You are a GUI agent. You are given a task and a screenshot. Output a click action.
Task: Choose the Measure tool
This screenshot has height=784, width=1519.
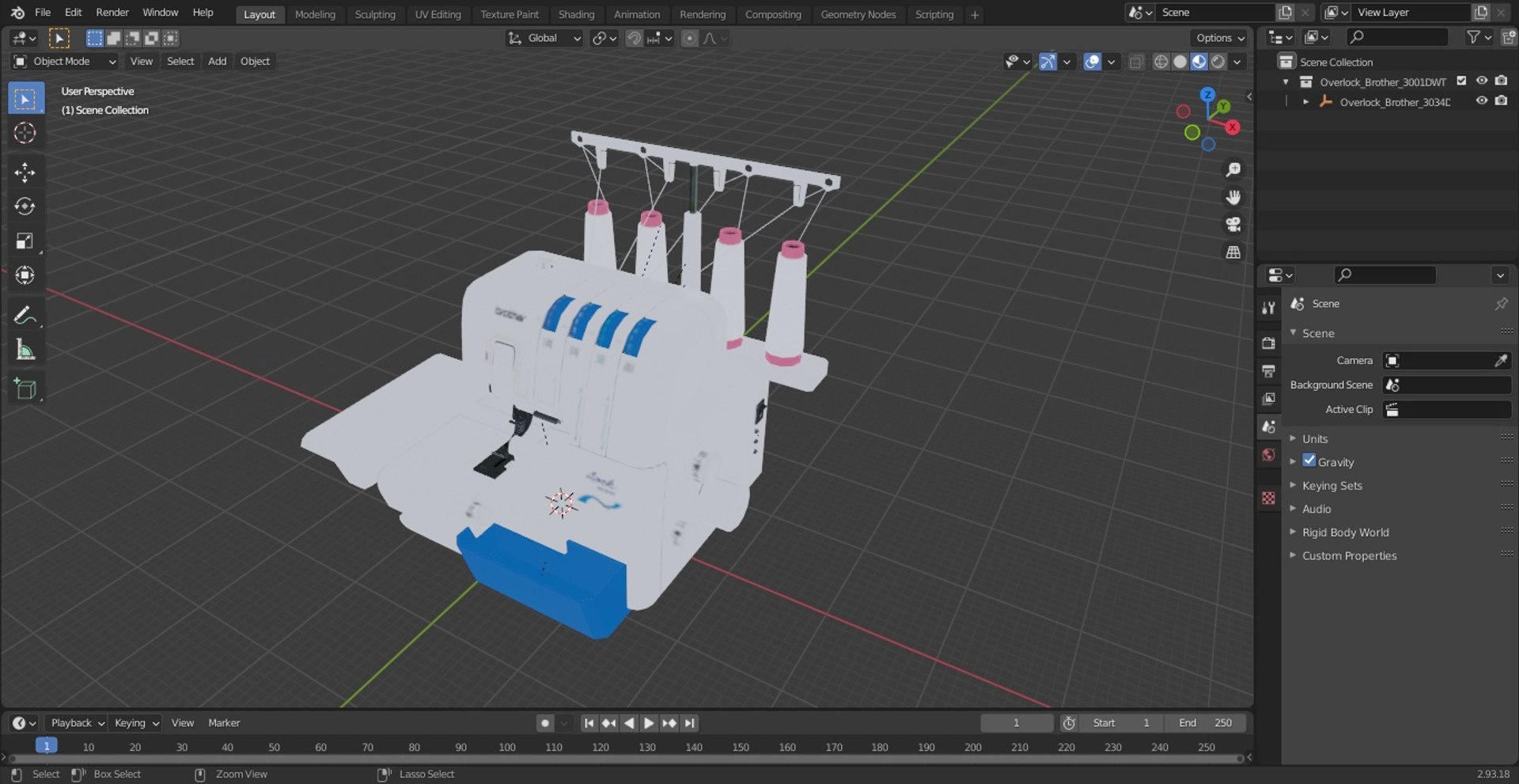tap(25, 350)
